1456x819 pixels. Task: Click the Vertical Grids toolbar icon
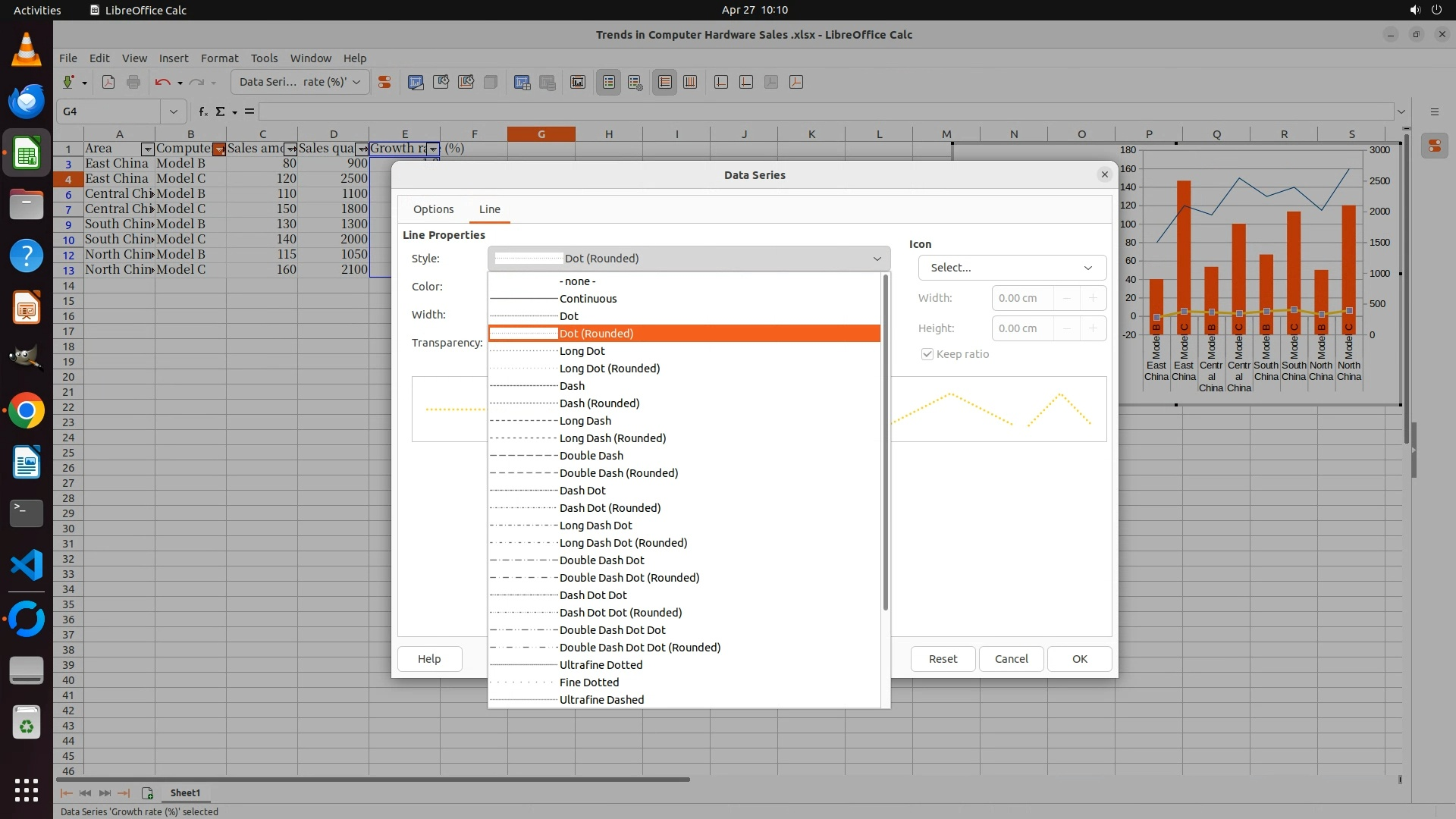click(690, 83)
